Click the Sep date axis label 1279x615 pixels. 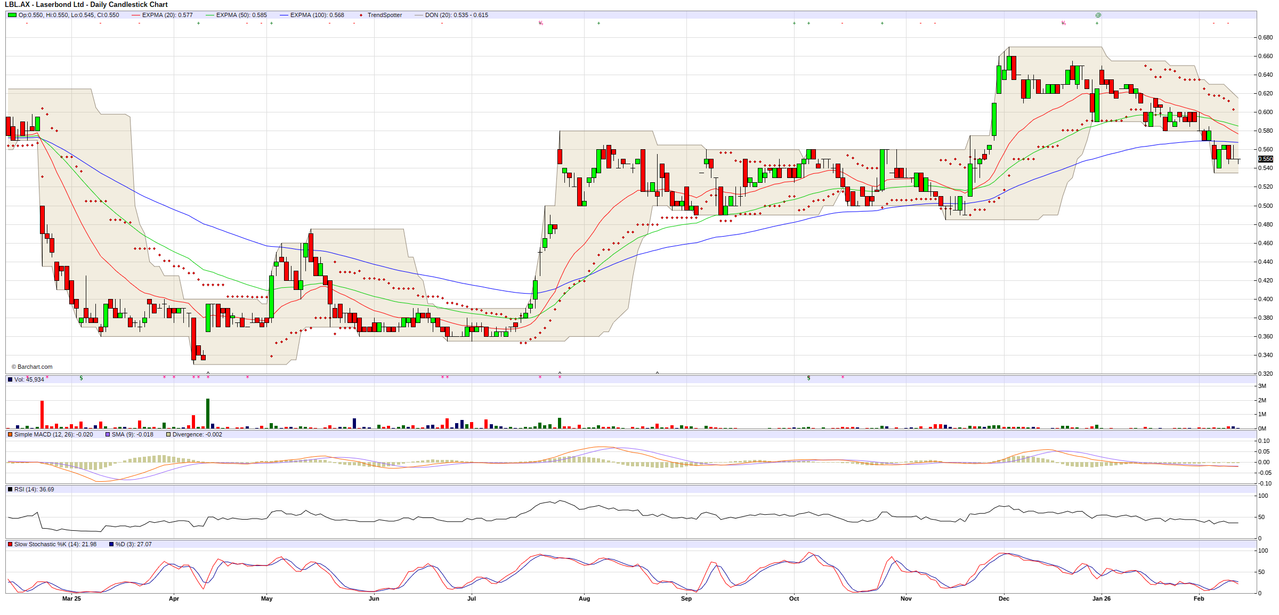(x=686, y=598)
